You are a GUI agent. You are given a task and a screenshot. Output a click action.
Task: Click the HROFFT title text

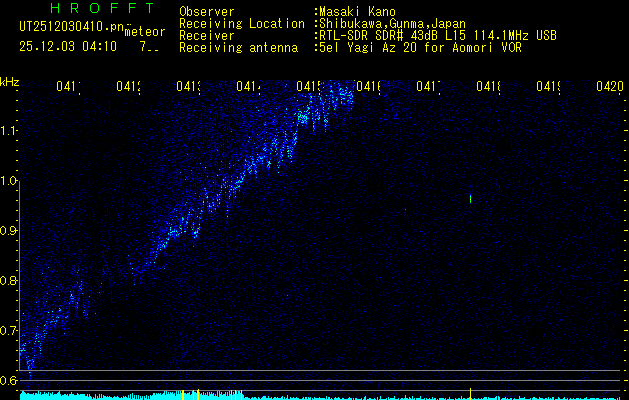pyautogui.click(x=102, y=8)
